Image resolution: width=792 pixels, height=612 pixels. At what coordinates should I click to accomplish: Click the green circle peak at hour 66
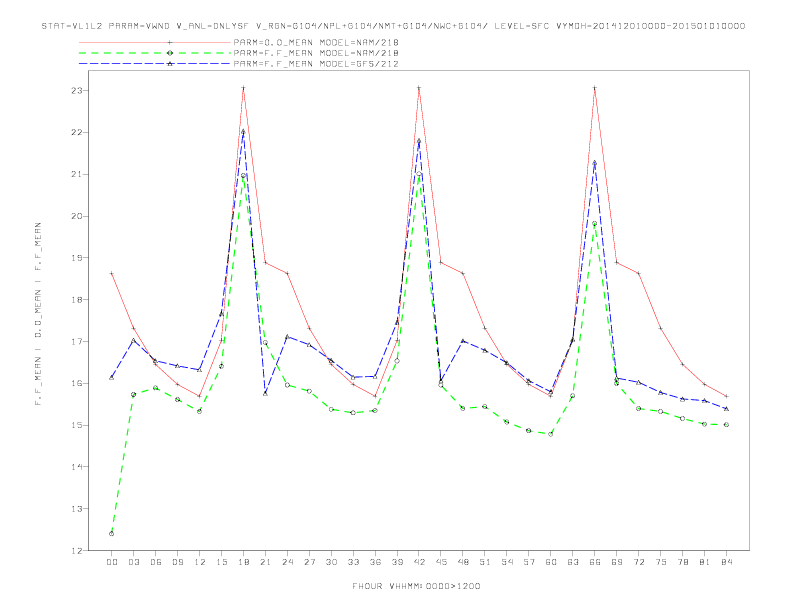coord(595,224)
